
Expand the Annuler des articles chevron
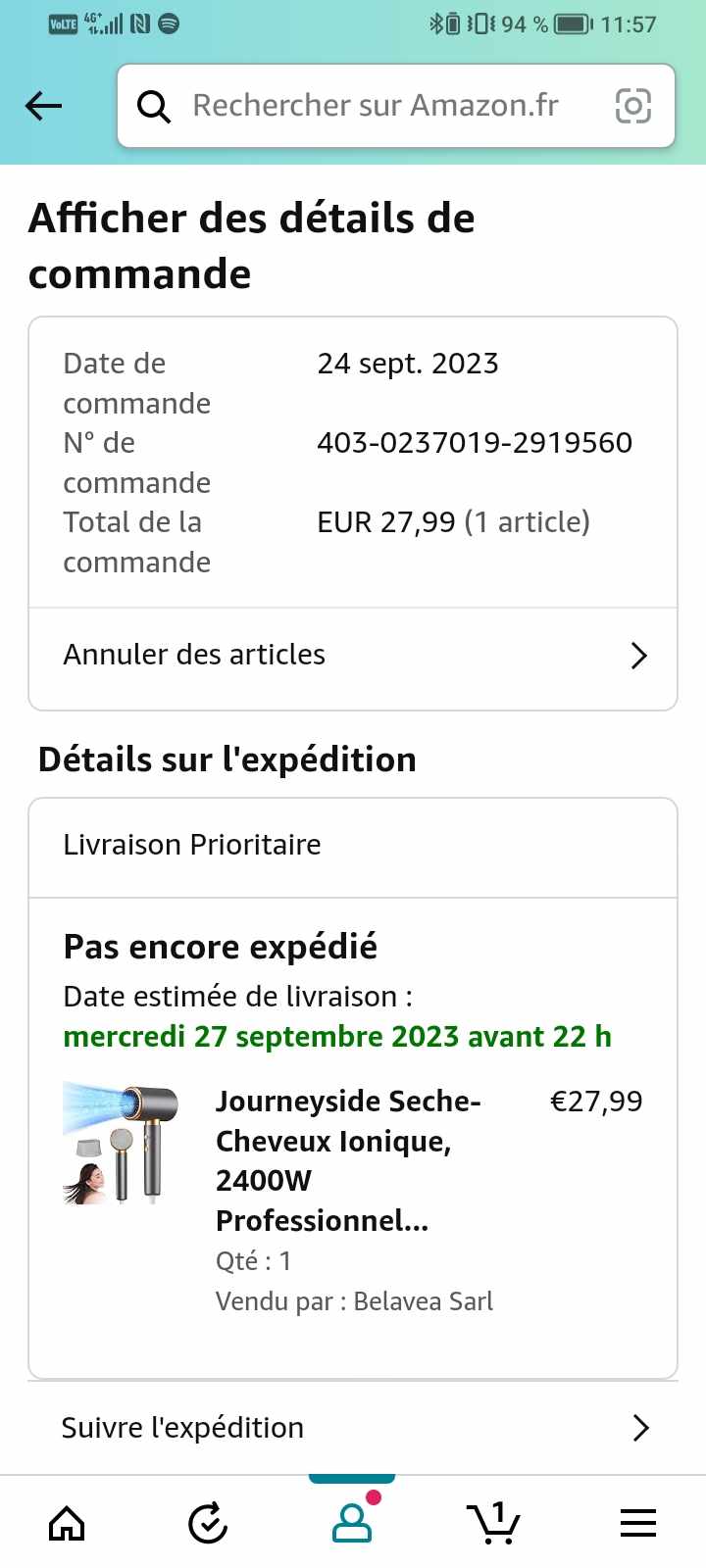pos(639,656)
